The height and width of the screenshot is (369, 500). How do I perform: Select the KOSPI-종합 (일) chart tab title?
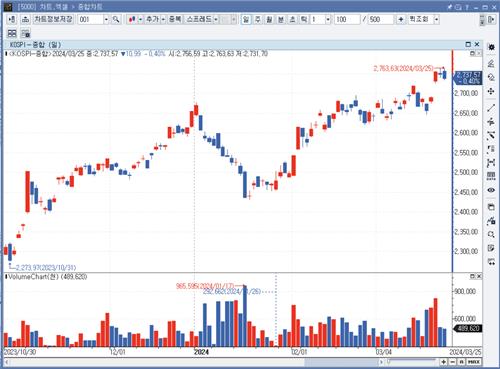pyautogui.click(x=35, y=45)
